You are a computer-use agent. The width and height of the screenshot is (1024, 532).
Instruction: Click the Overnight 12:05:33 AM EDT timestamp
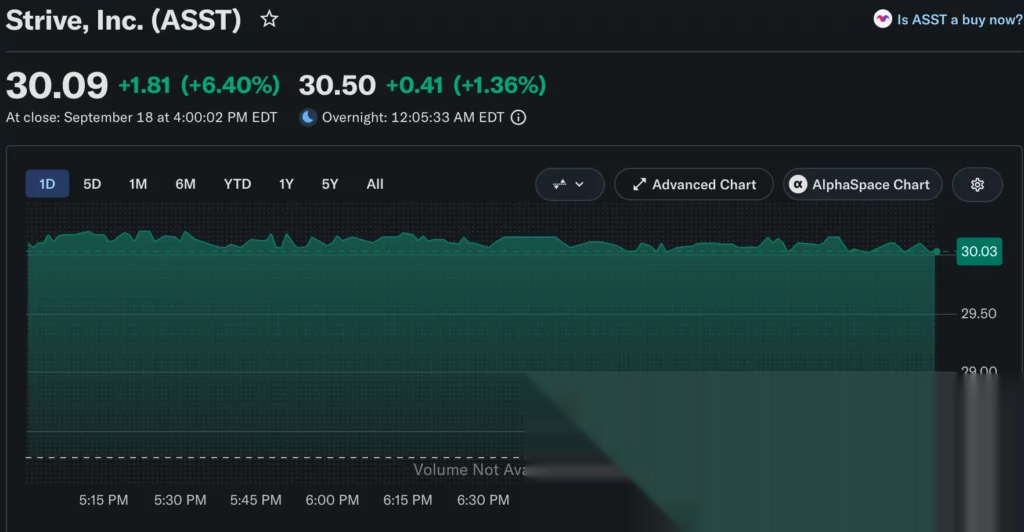(413, 117)
